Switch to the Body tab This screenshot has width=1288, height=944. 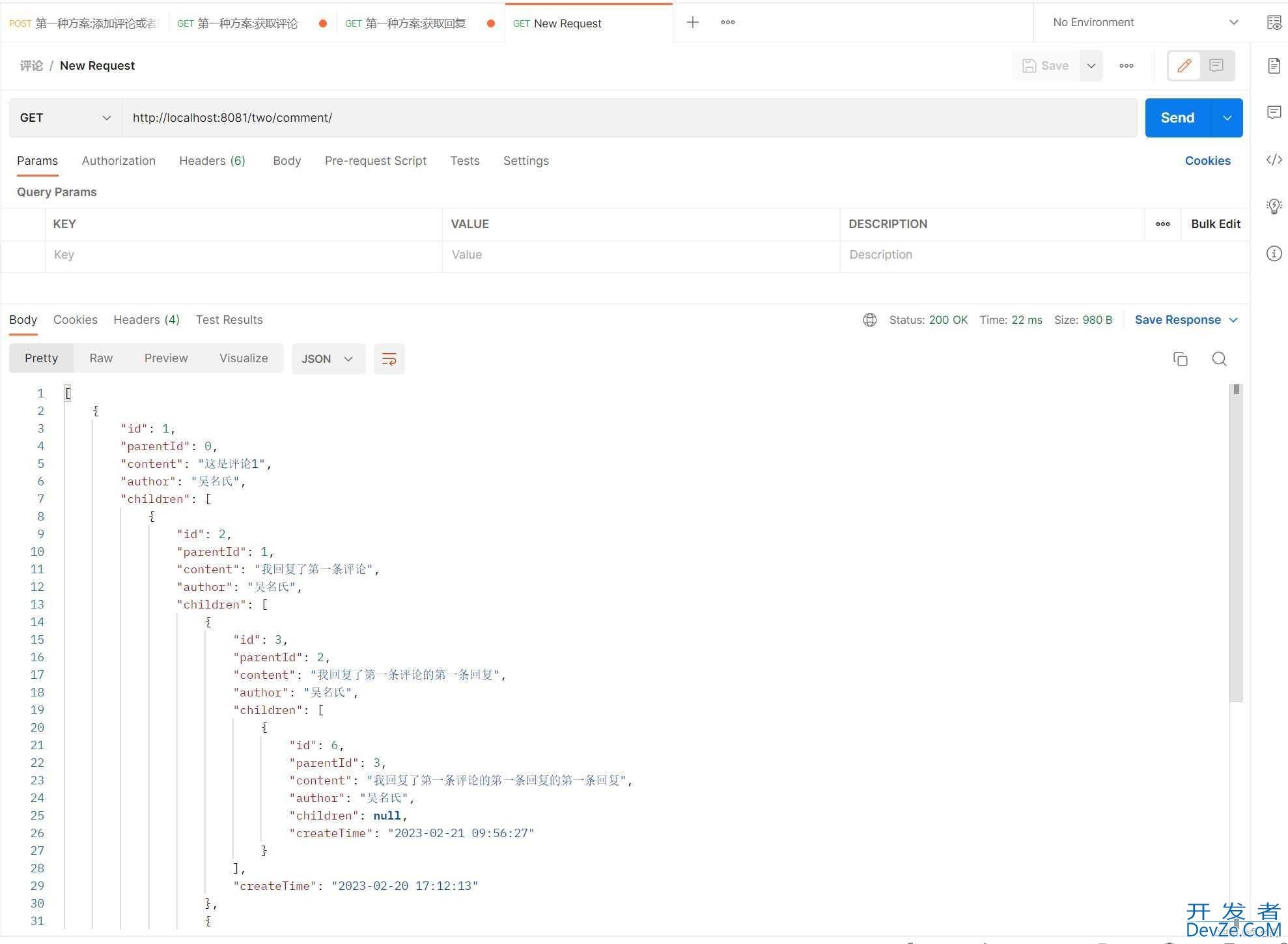287,160
